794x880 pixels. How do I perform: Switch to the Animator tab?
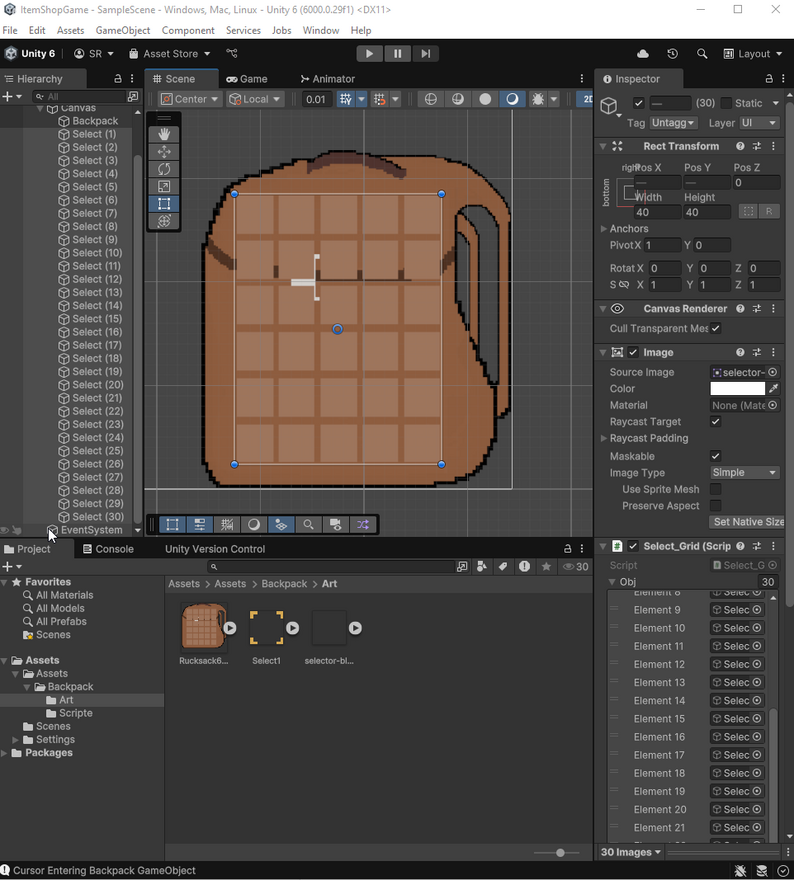(327, 79)
